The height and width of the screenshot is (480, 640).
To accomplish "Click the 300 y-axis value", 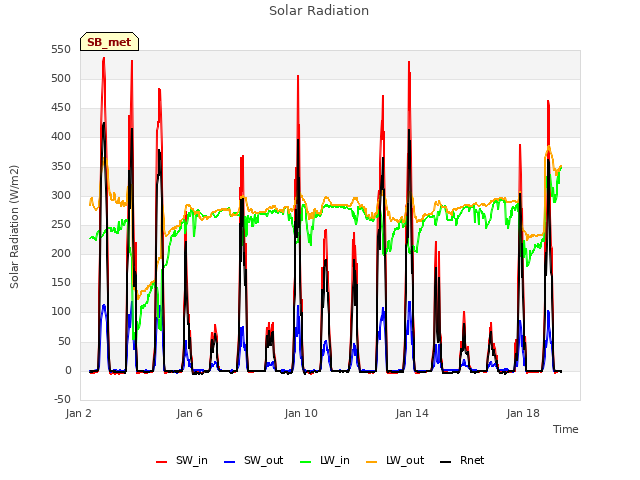I will (x=61, y=196).
